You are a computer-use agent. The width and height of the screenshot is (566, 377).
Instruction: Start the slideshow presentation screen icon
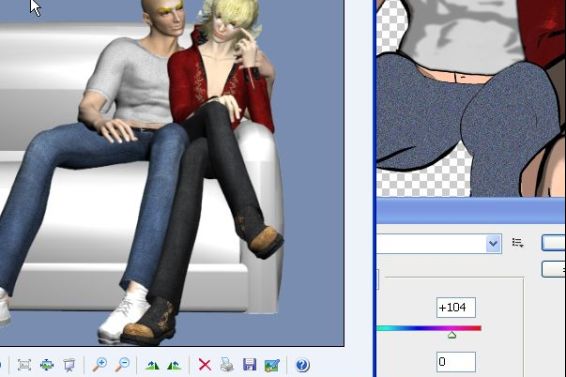[x=69, y=365]
